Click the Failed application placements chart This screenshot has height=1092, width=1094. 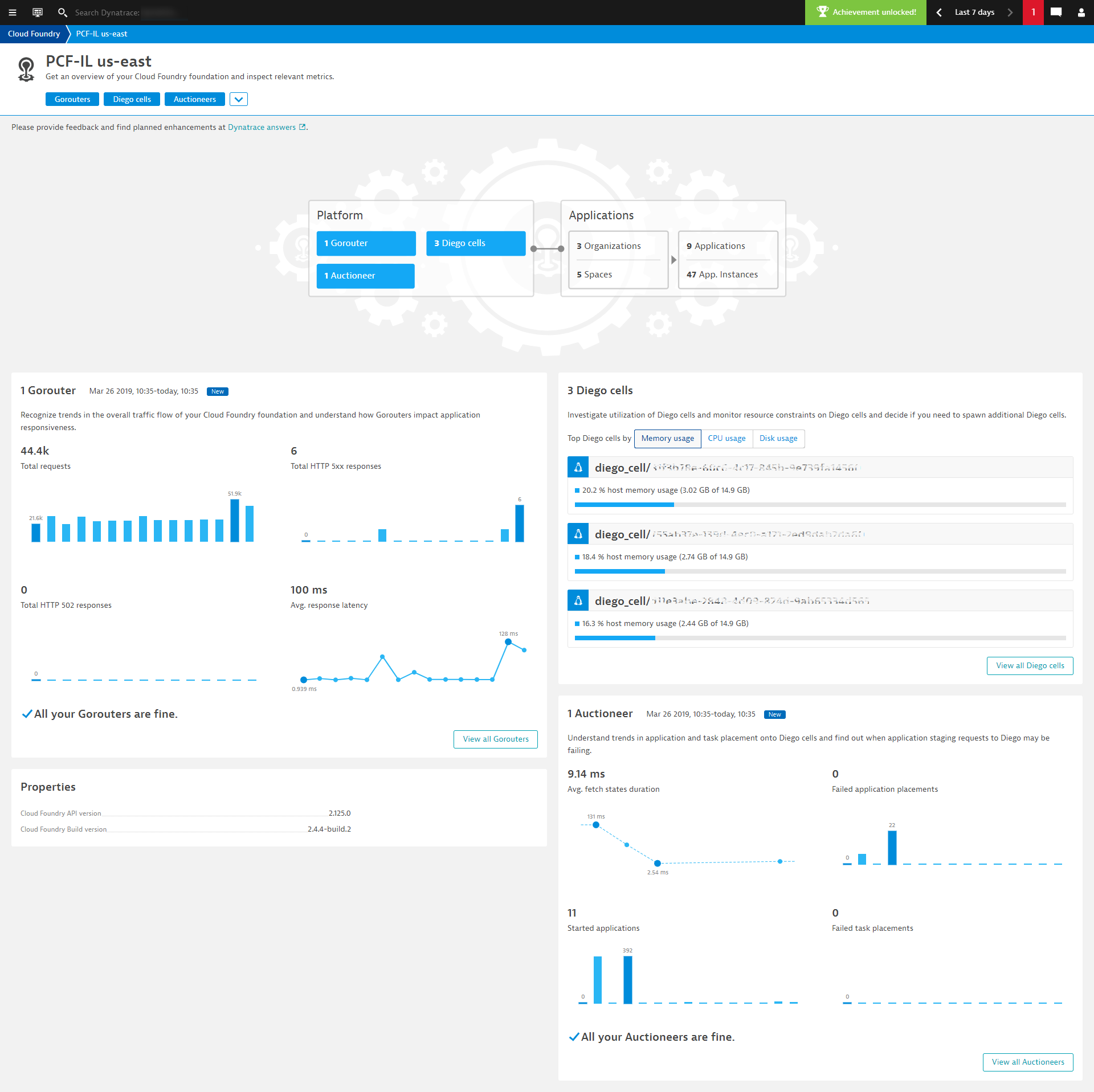(952, 844)
